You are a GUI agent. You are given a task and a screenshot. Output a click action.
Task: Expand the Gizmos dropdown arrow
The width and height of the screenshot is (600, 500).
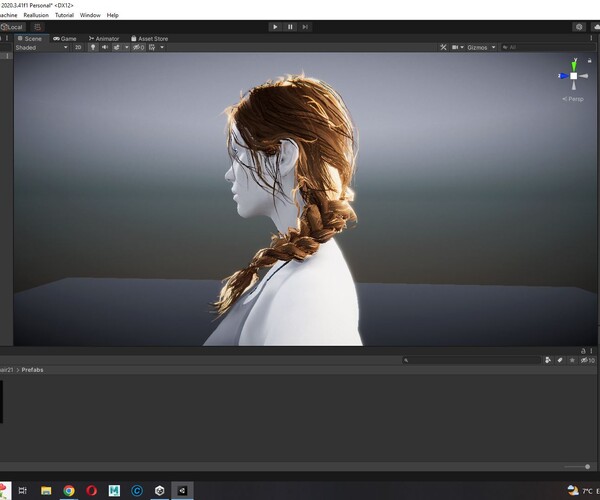click(493, 47)
